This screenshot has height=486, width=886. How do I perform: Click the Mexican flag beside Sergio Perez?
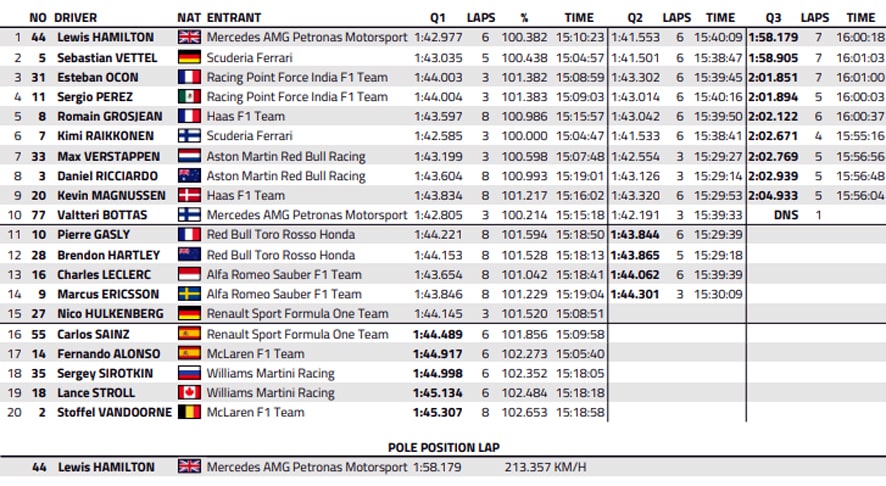pos(189,97)
